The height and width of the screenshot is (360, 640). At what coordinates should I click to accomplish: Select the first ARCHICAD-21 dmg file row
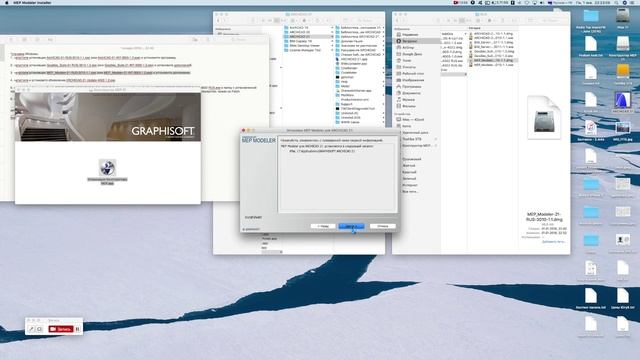(x=493, y=33)
